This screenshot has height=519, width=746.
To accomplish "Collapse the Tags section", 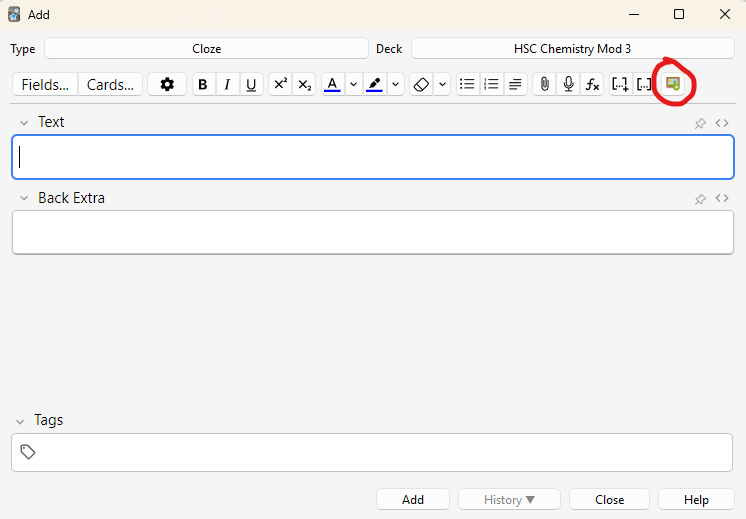I will pyautogui.click(x=20, y=421).
